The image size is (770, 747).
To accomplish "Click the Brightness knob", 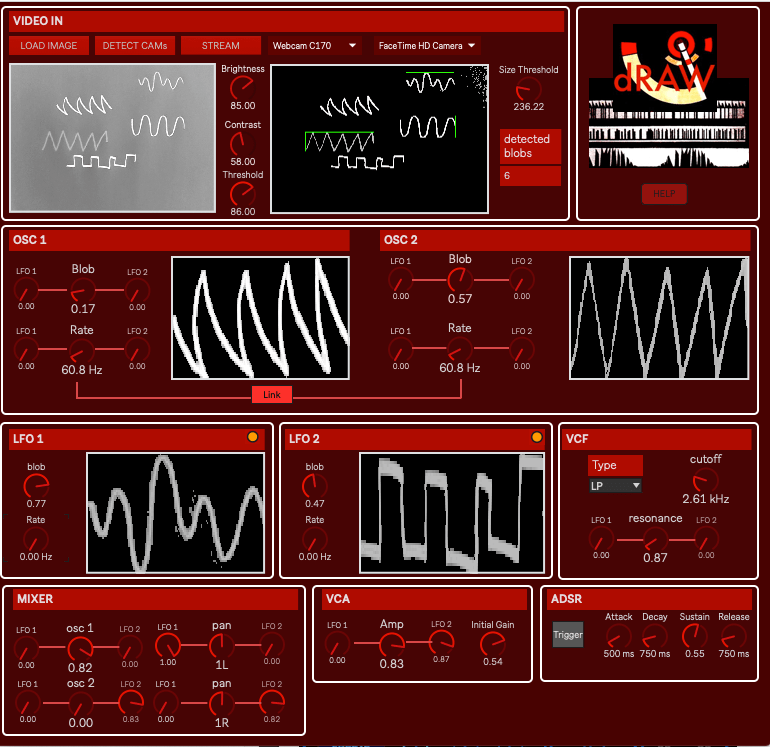I will [243, 87].
